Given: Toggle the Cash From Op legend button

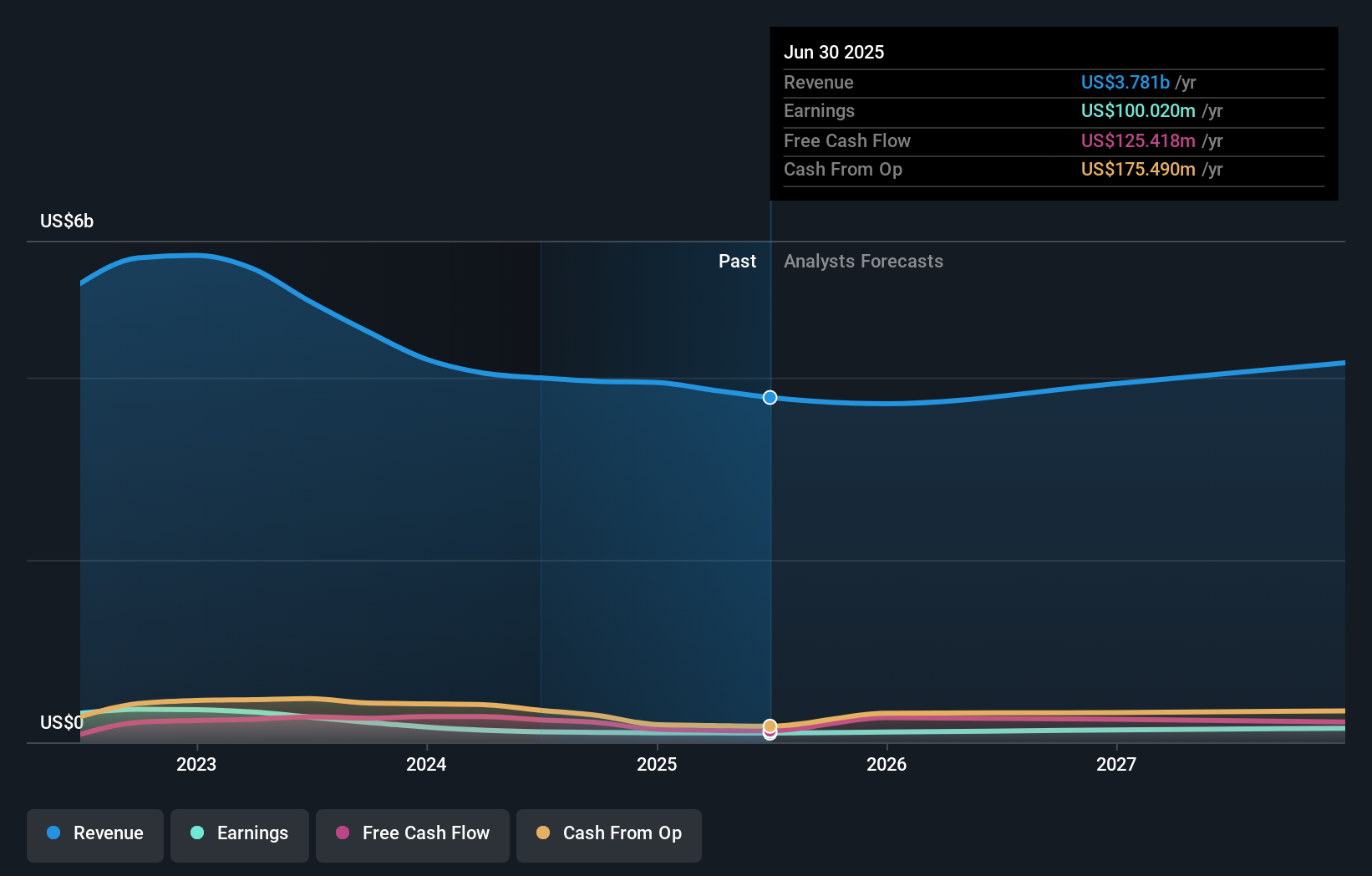Looking at the screenshot, I should [609, 835].
